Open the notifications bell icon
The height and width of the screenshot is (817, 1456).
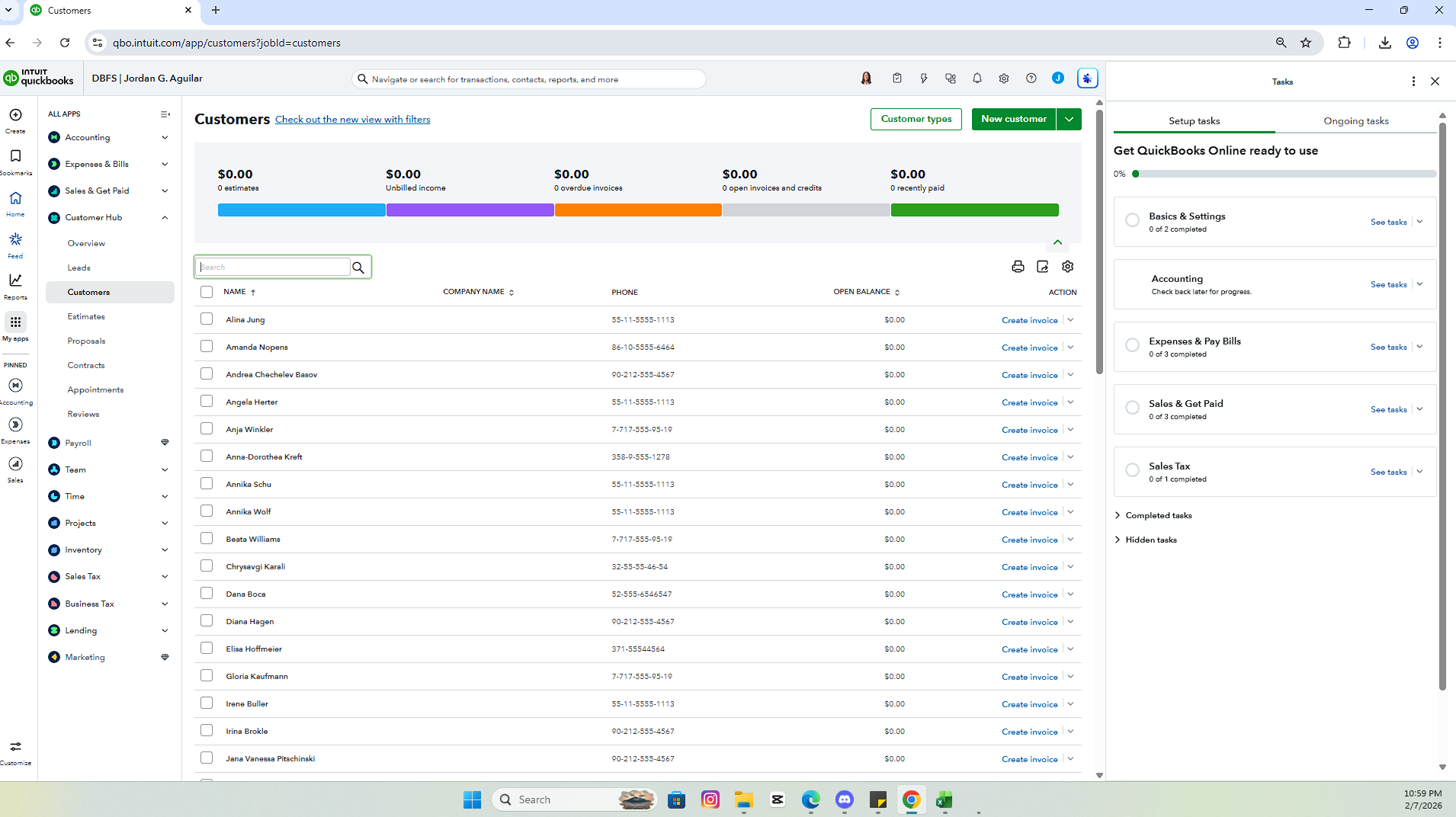(x=977, y=78)
